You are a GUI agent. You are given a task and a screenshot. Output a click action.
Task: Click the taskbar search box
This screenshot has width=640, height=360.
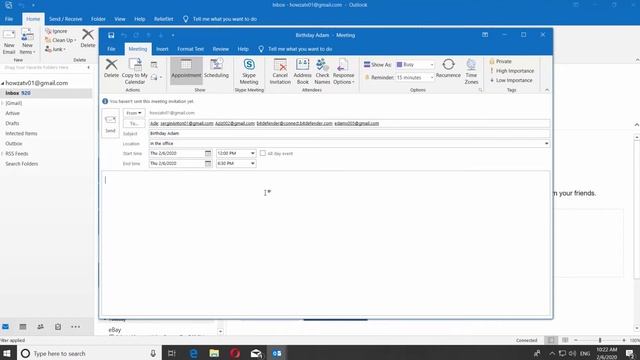89,353
